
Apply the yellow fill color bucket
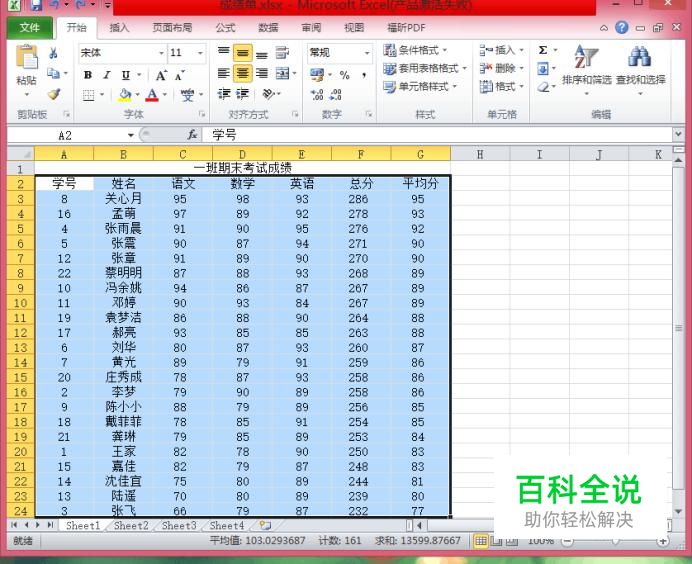(125, 95)
